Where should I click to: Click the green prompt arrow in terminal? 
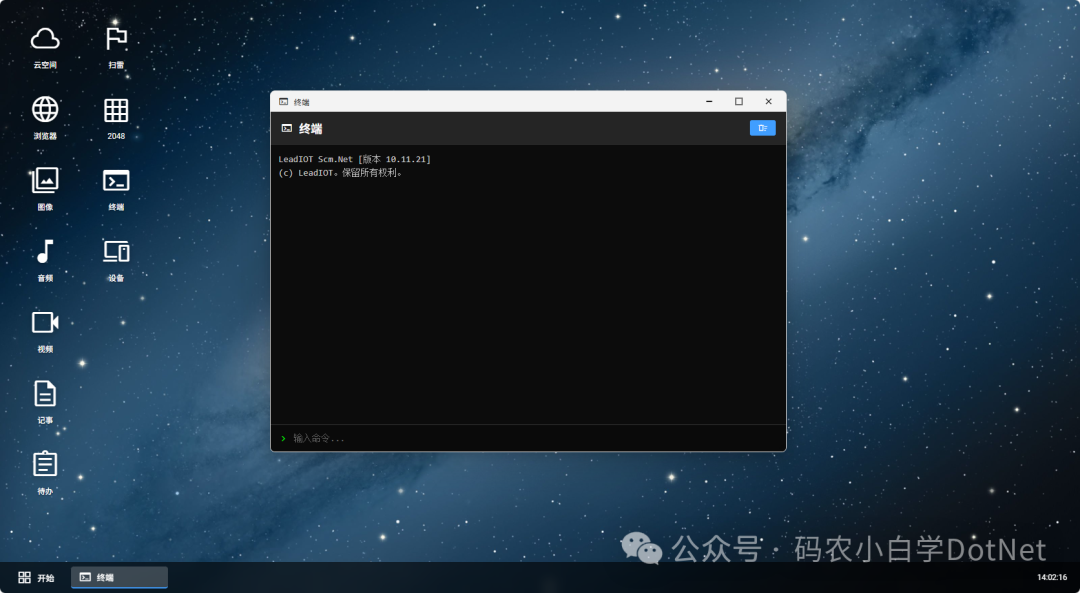283,438
